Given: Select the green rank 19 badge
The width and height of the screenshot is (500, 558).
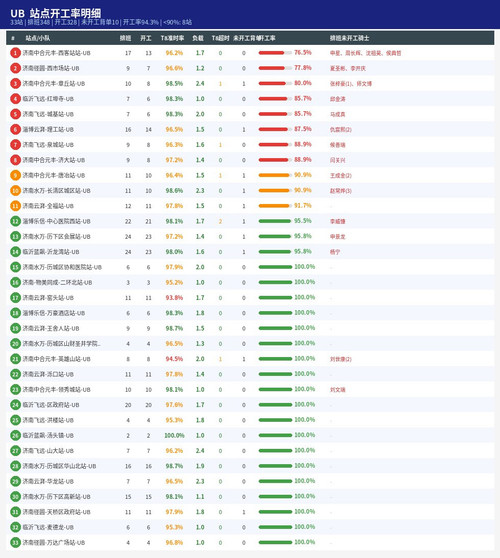Looking at the screenshot, I should tap(15, 328).
